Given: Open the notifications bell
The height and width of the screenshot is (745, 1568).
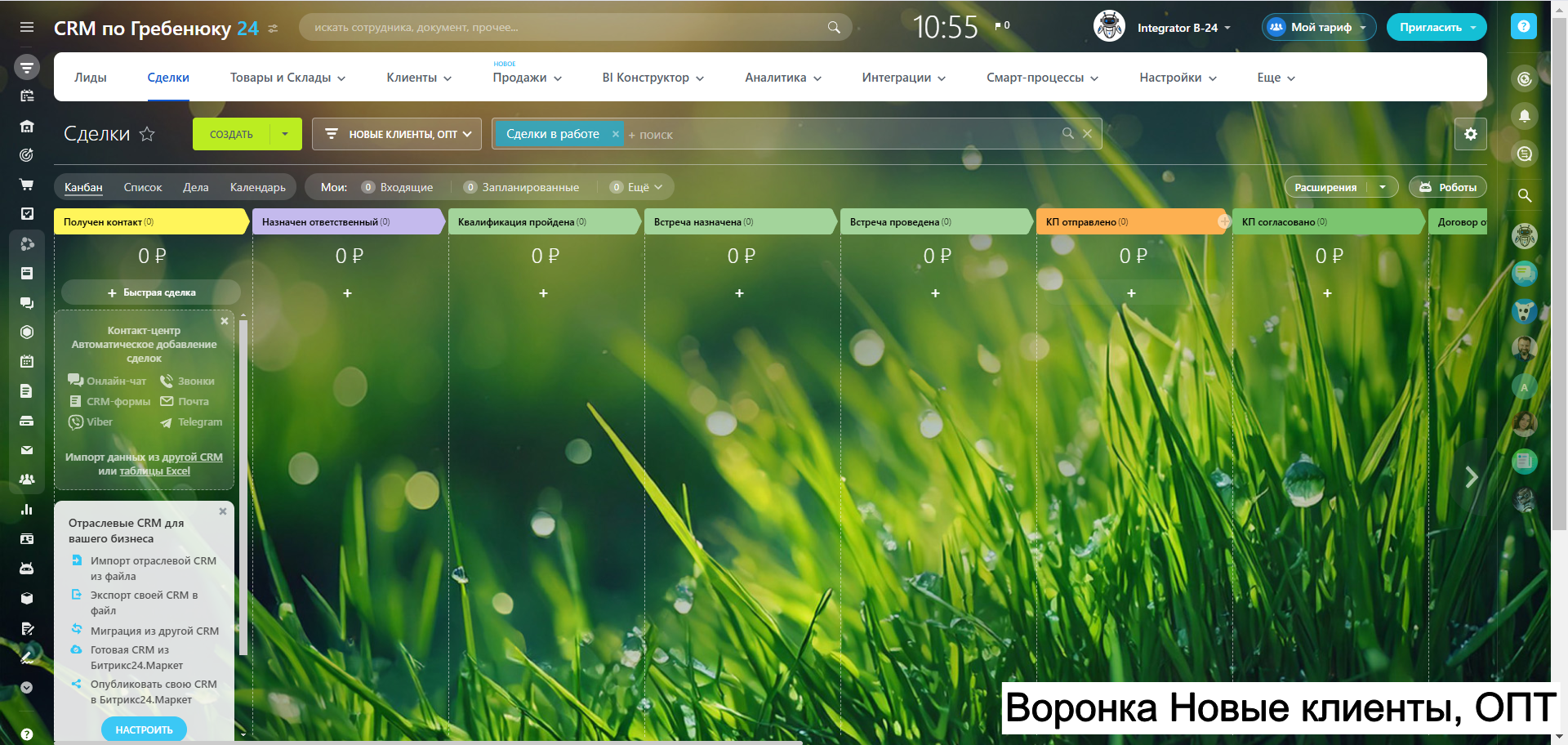Looking at the screenshot, I should [x=1524, y=116].
